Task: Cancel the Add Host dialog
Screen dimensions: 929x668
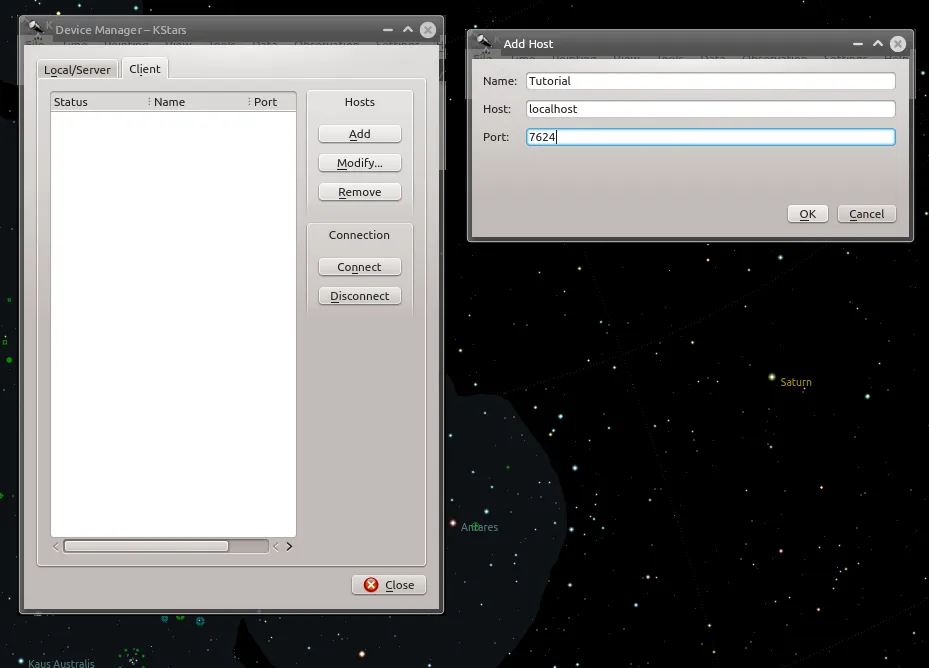Action: [866, 214]
